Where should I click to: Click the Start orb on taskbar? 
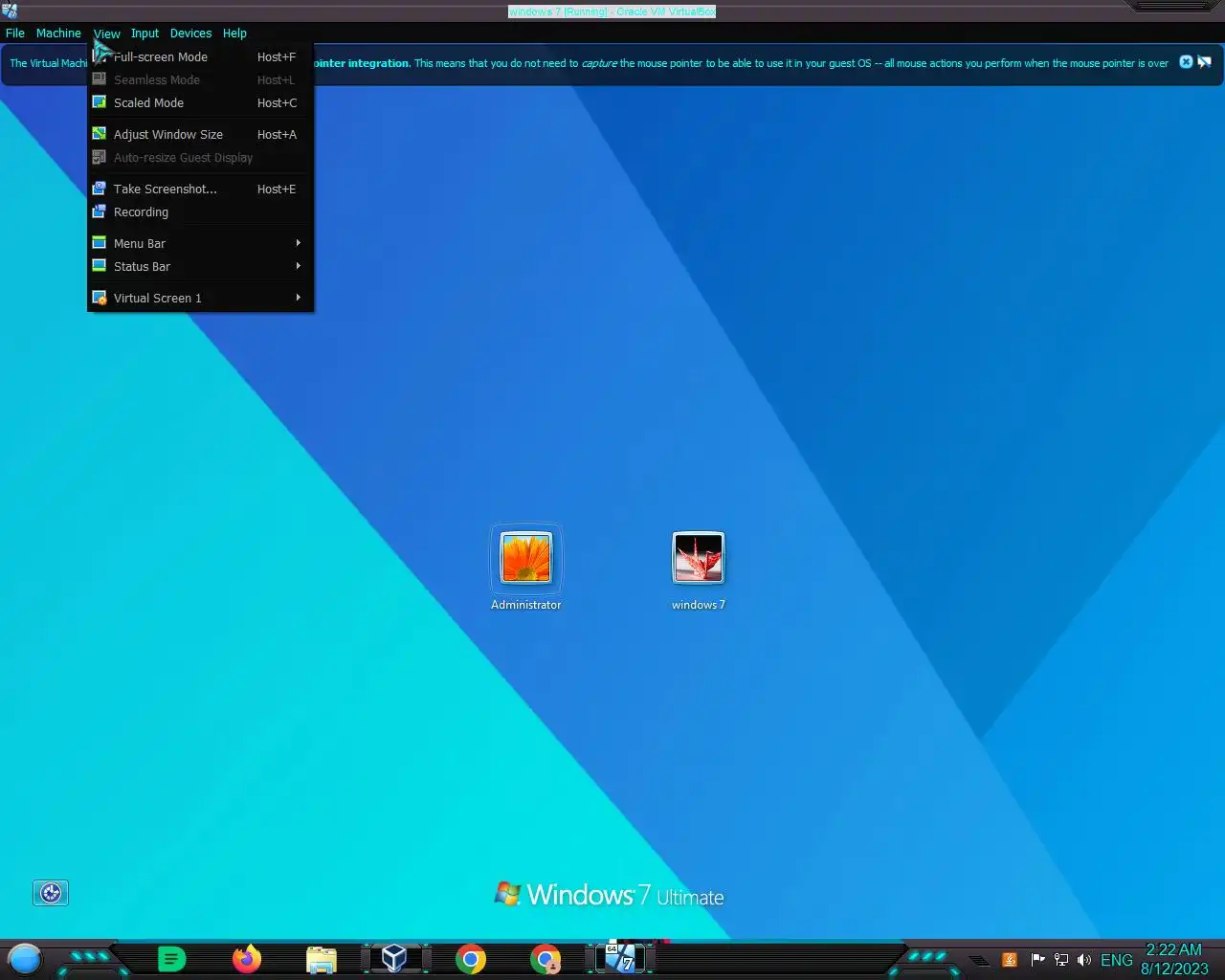click(x=25, y=958)
